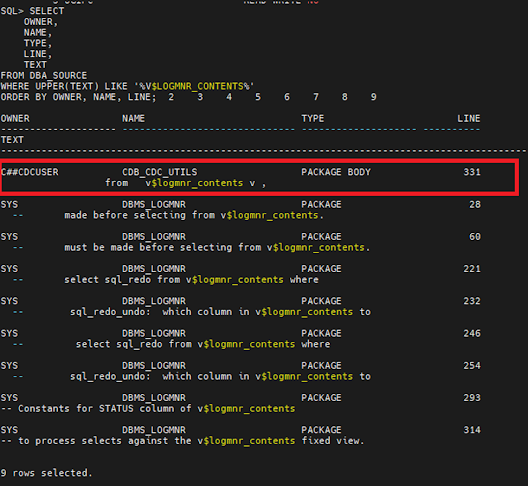The width and height of the screenshot is (528, 486).
Task: Click line number 246
Action: coord(472,333)
